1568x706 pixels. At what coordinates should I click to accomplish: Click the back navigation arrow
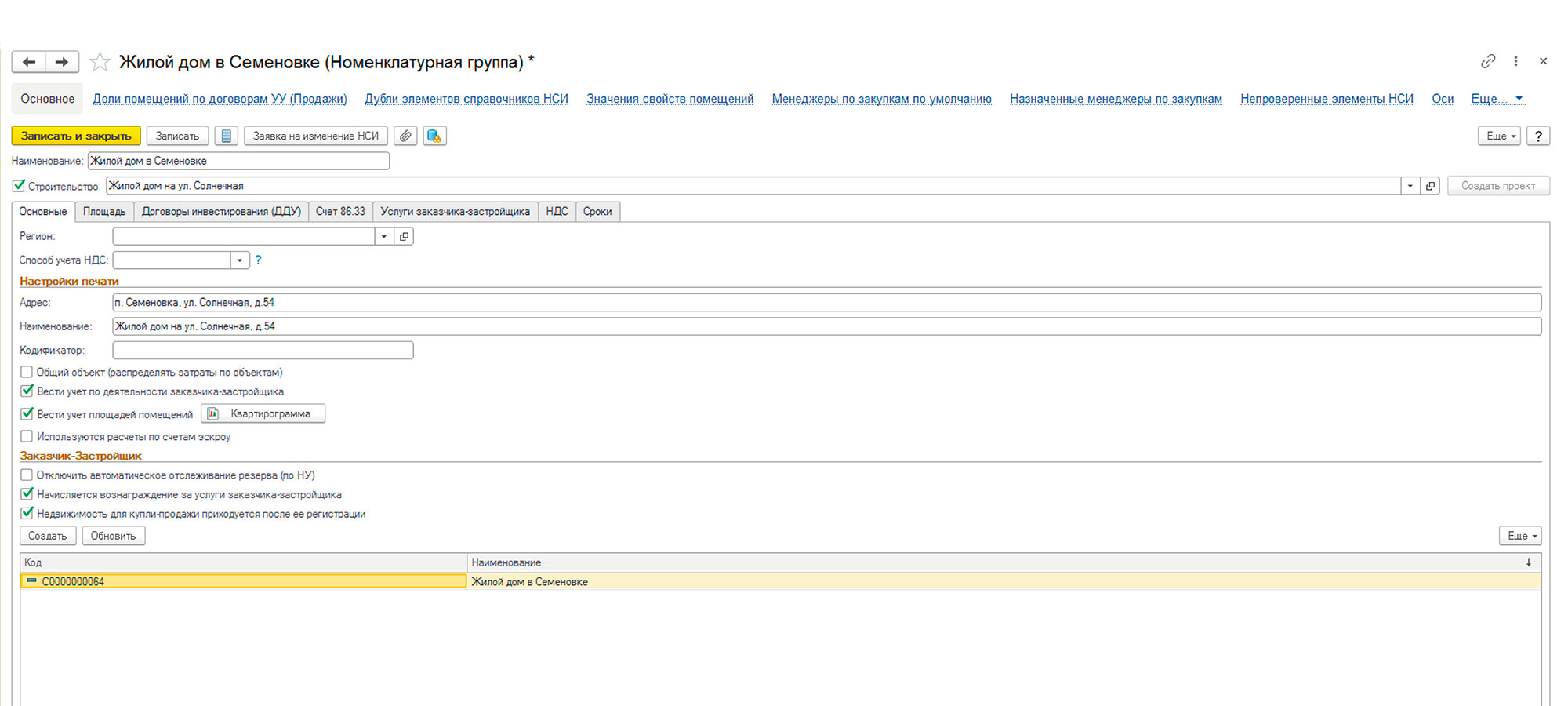pos(29,62)
